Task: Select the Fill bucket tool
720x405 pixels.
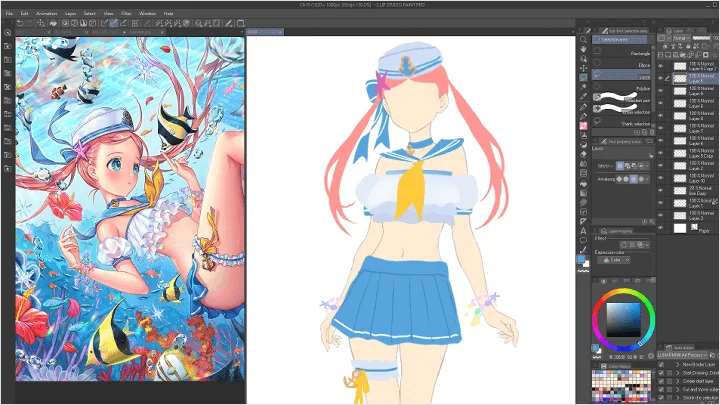Action: [583, 183]
